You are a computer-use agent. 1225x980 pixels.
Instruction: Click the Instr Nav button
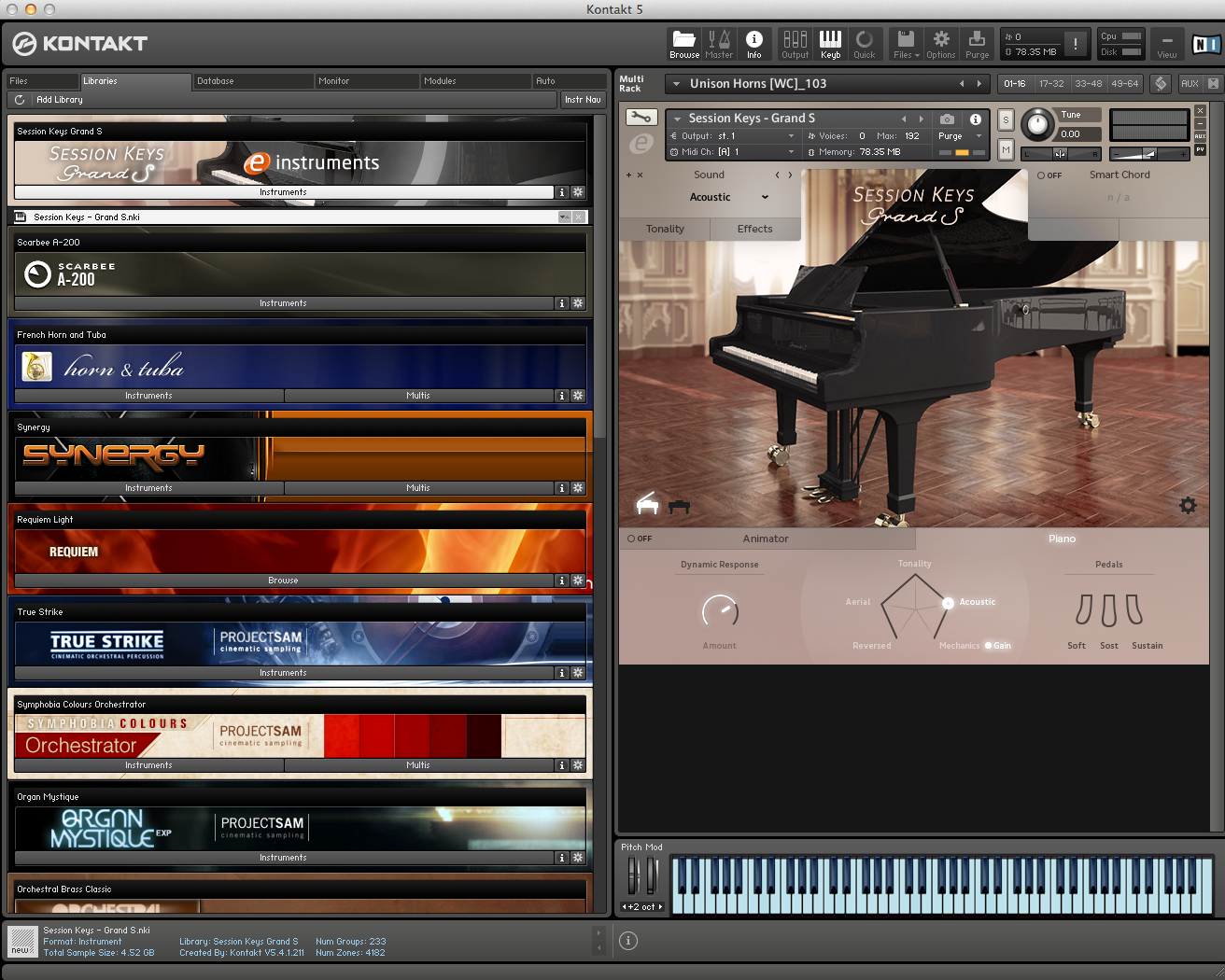(x=583, y=100)
